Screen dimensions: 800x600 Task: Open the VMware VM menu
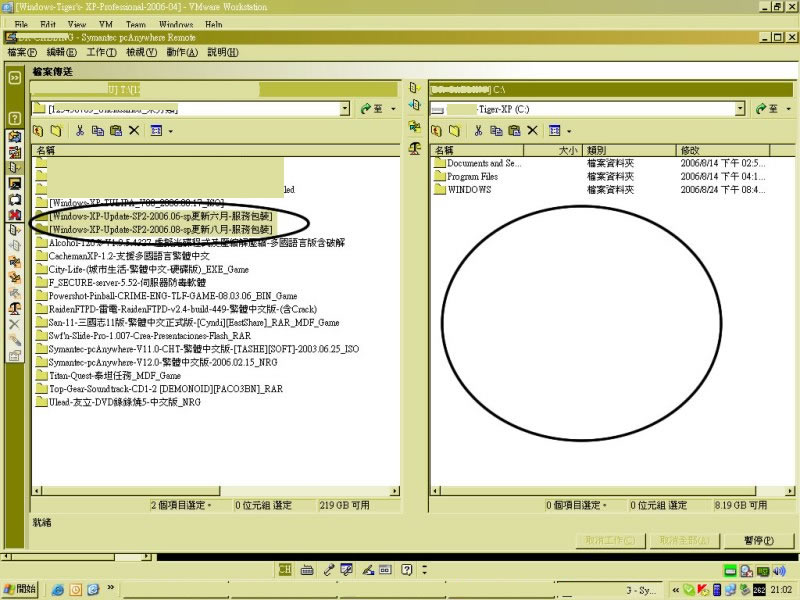coord(106,24)
